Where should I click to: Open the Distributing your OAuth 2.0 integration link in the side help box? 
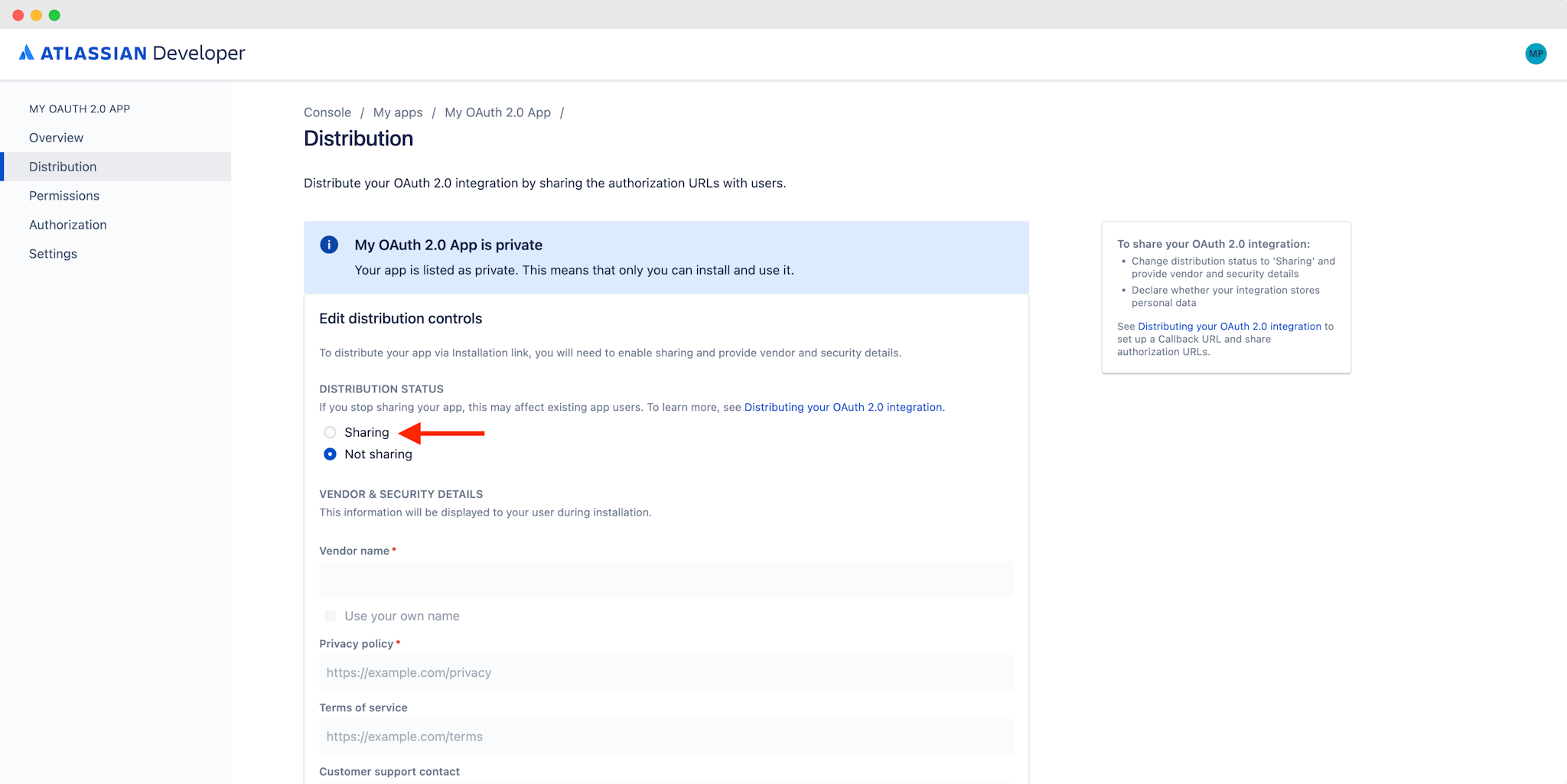[1230, 326]
